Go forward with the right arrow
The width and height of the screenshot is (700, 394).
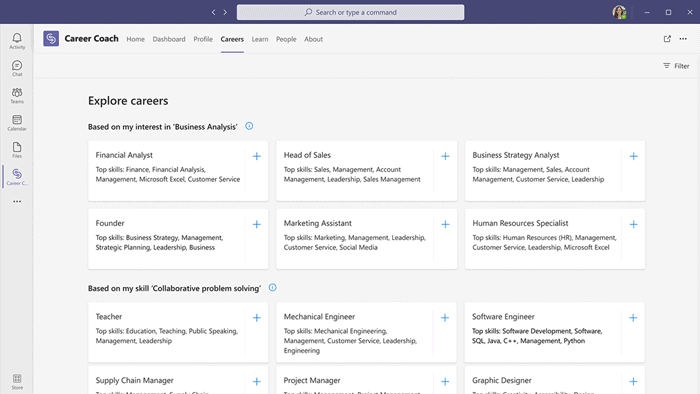click(x=225, y=12)
